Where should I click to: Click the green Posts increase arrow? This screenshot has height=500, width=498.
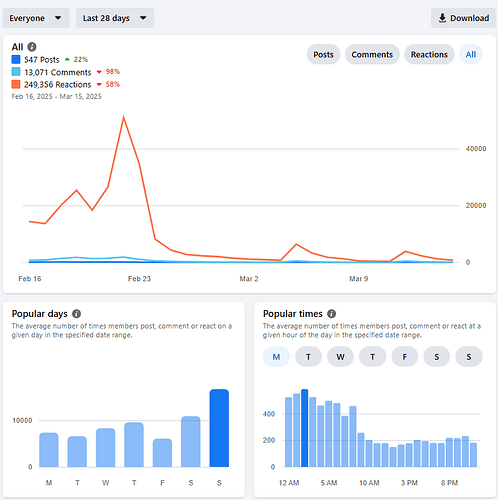pos(67,60)
